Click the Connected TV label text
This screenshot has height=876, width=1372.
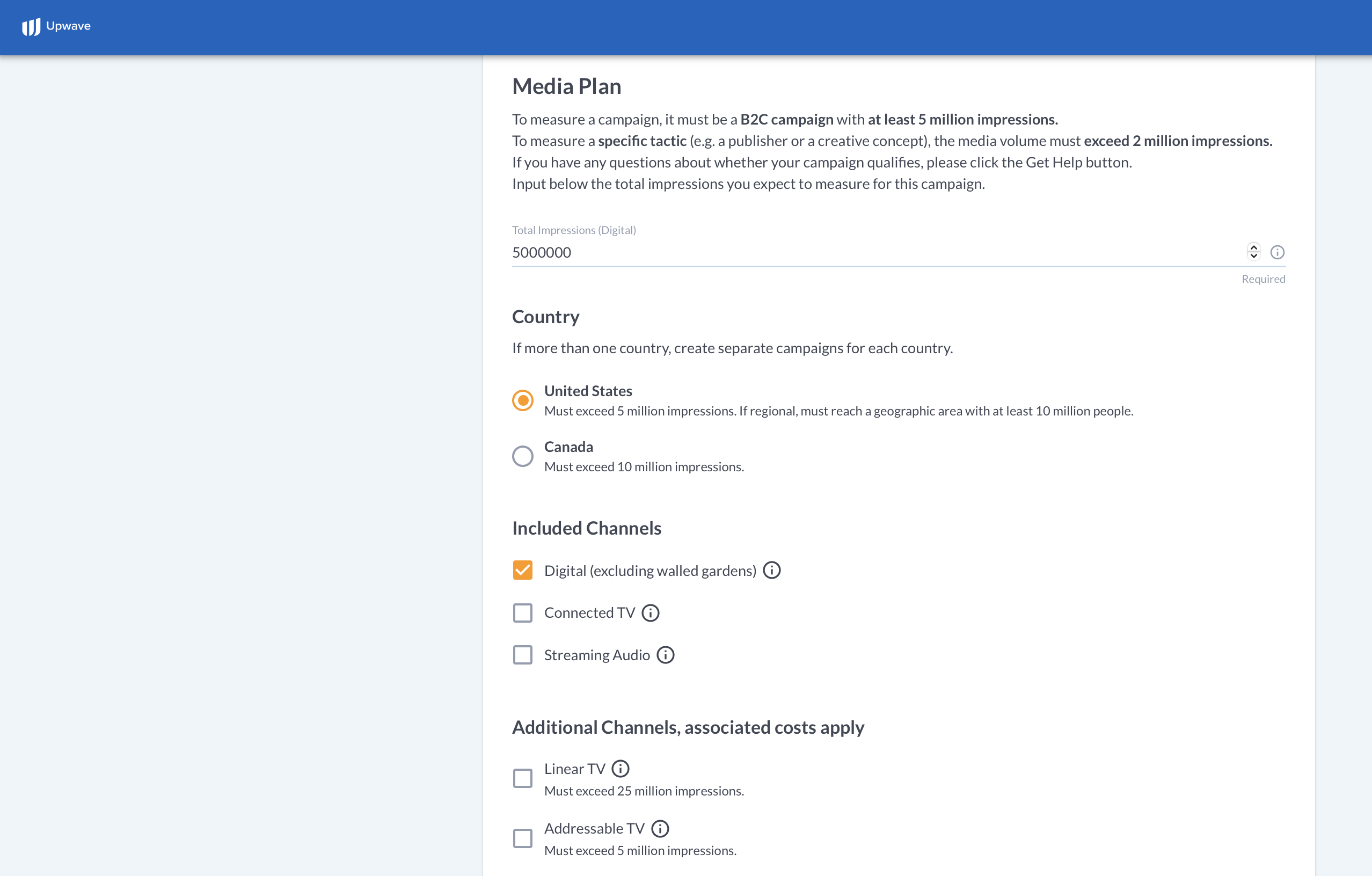[589, 613]
